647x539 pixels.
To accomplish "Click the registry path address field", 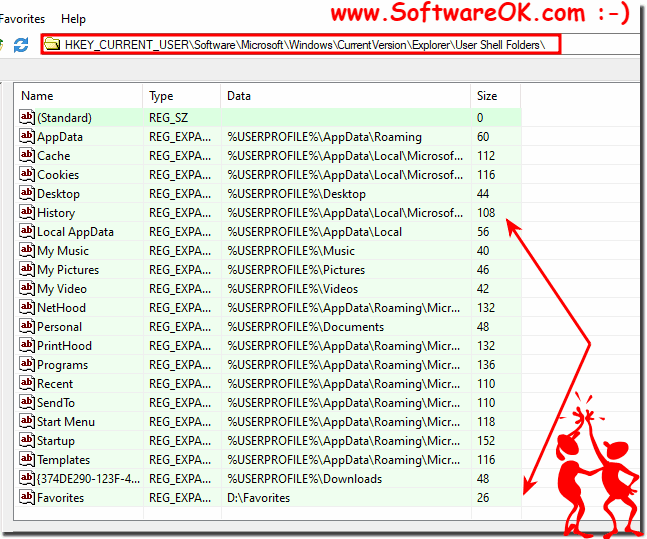I will click(300, 45).
